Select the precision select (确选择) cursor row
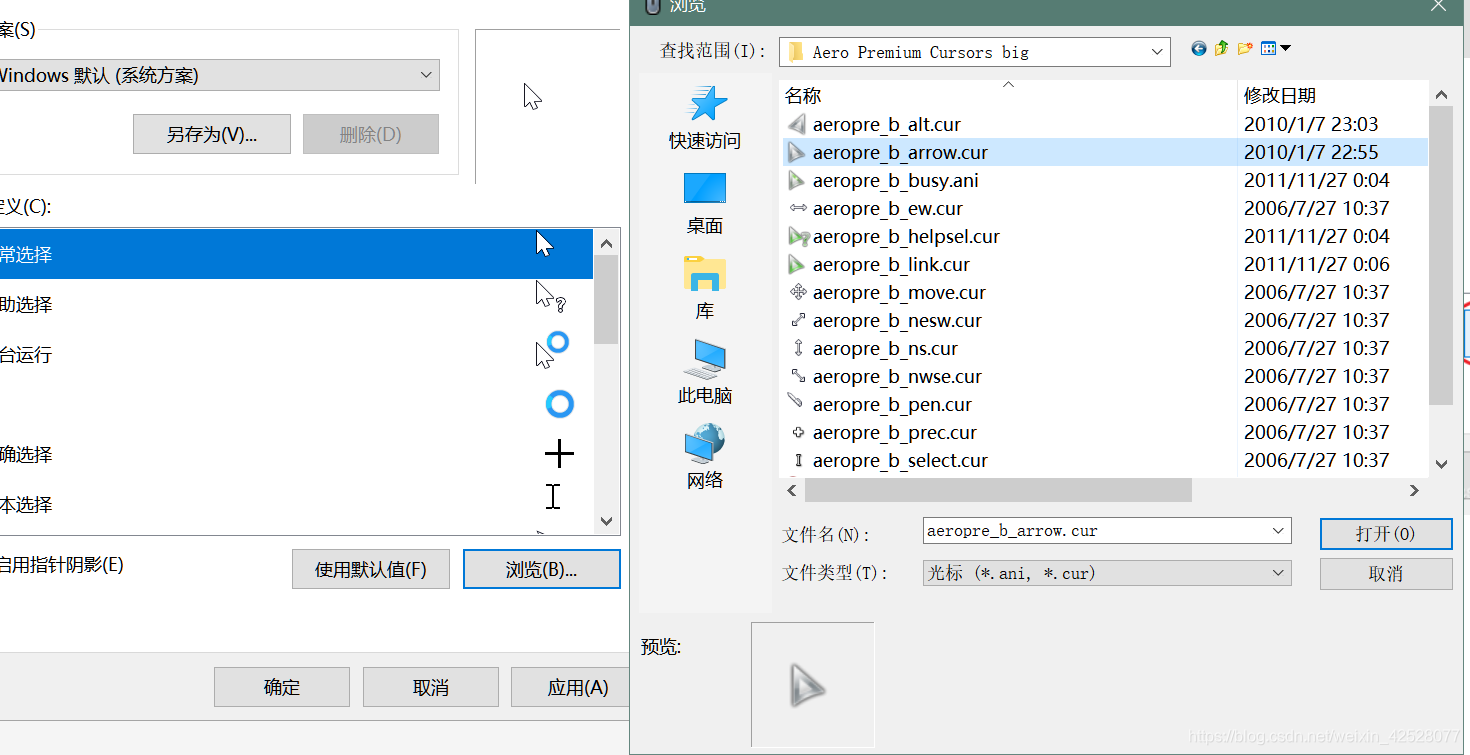This screenshot has height=755, width=1470. tap(296, 454)
